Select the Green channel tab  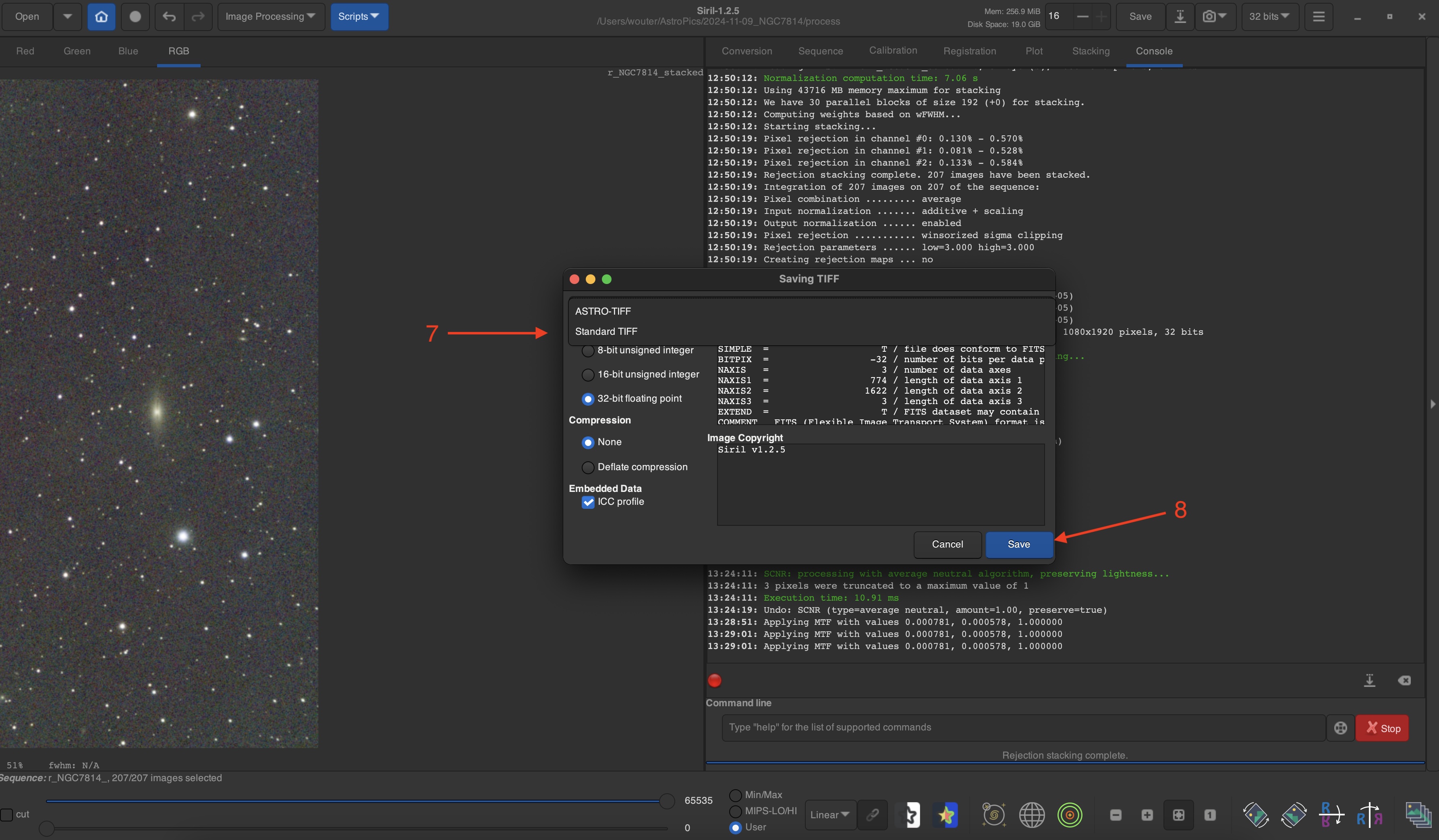pos(77,51)
